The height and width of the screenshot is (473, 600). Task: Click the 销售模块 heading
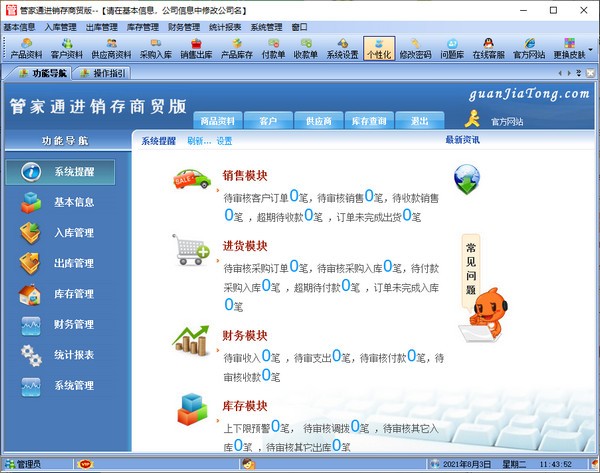(245, 176)
